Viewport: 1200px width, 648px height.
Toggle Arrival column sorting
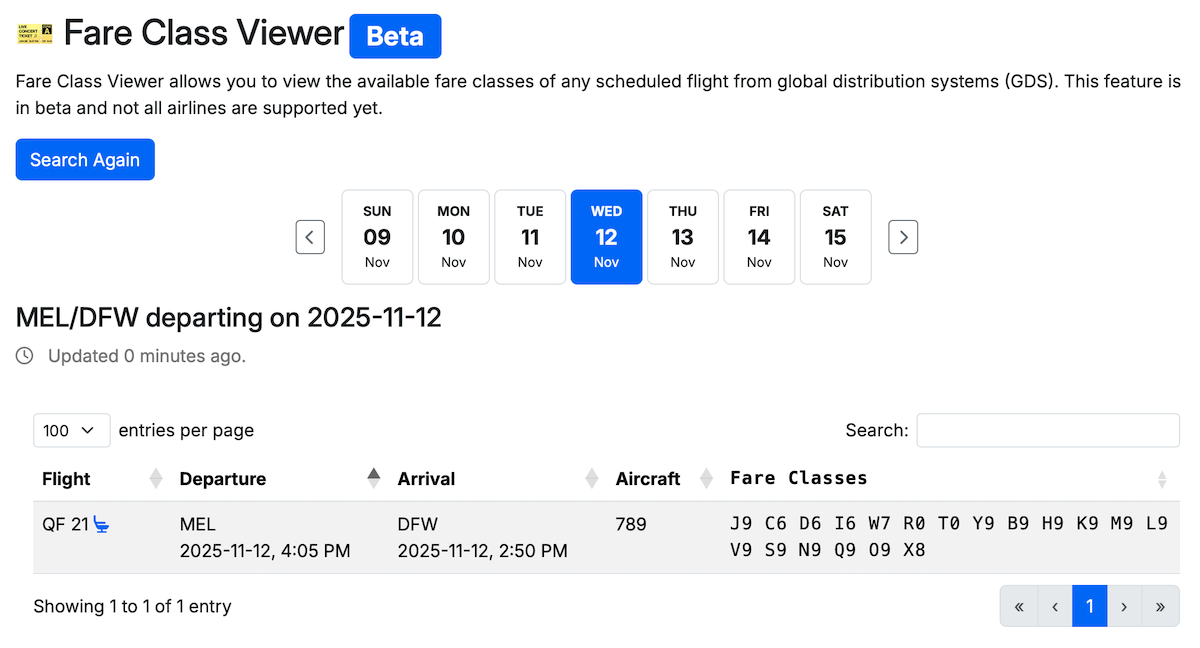click(x=590, y=478)
